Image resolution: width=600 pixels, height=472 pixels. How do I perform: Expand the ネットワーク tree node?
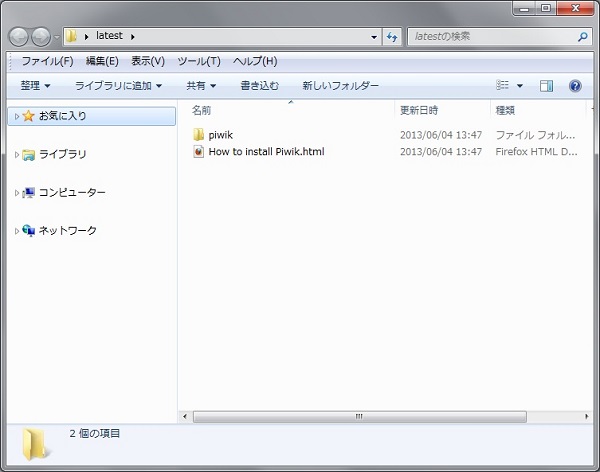pyautogui.click(x=16, y=231)
